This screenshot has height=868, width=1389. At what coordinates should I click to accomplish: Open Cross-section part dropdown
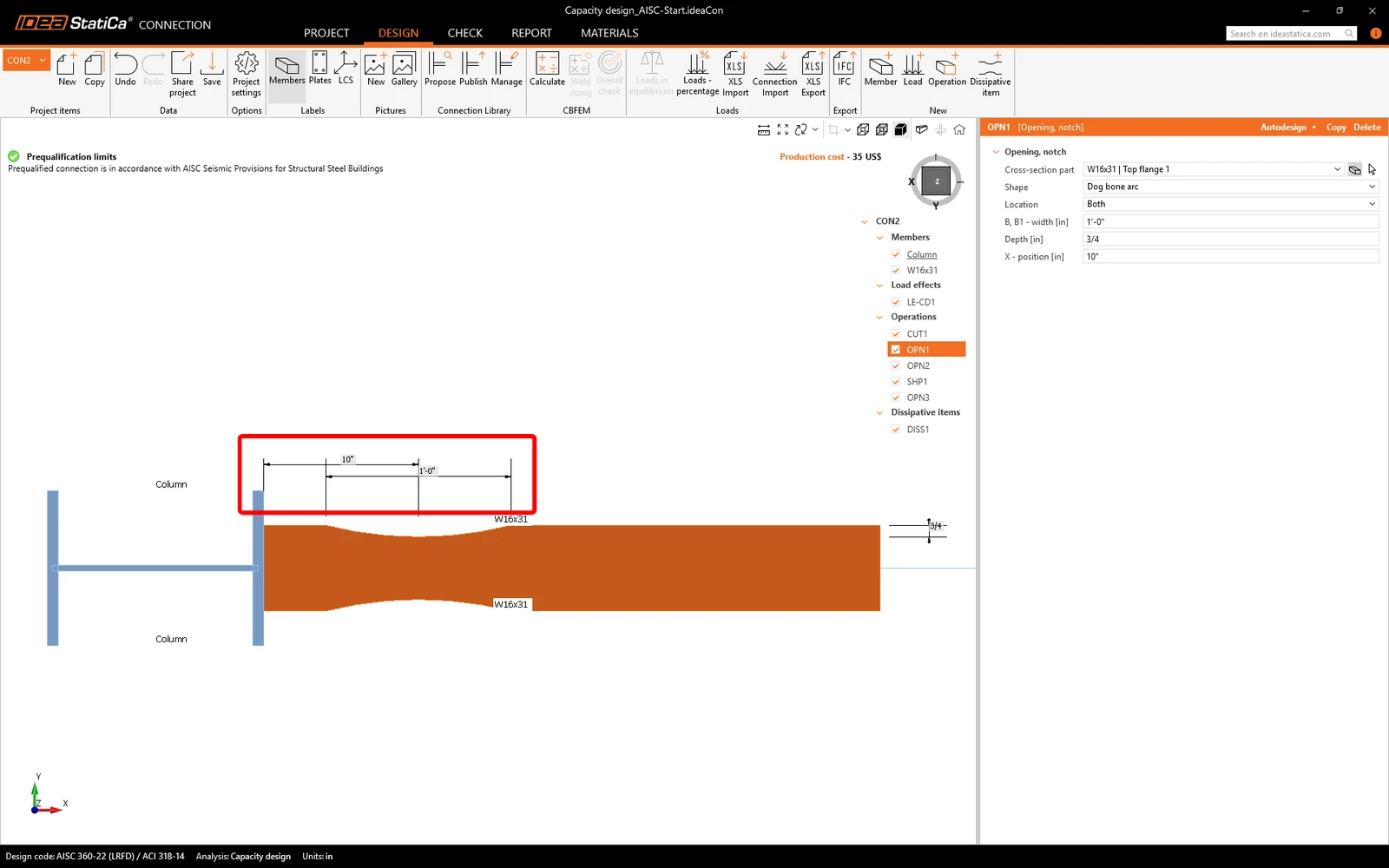1214,169
